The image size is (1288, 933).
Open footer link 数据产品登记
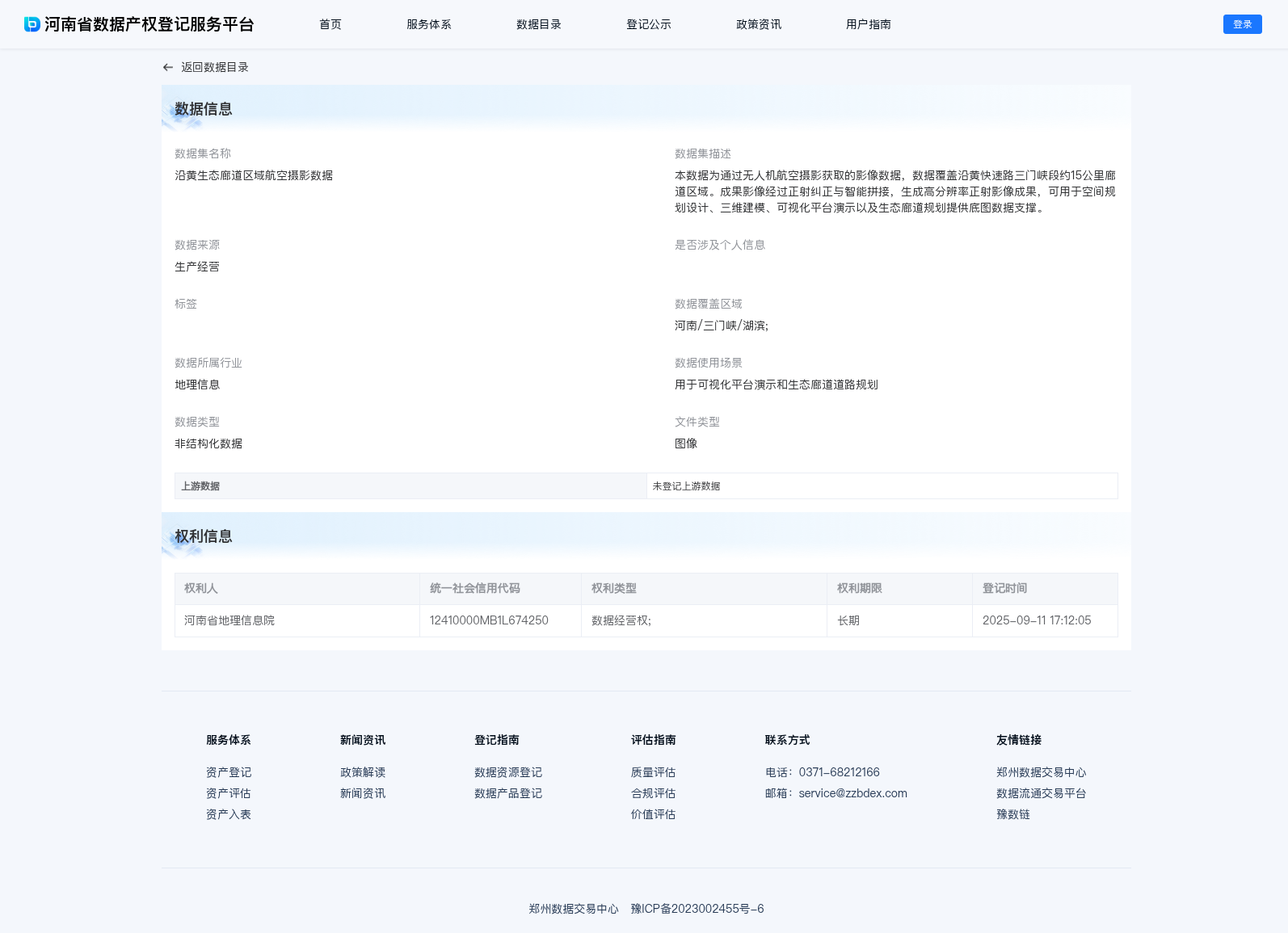pos(508,793)
